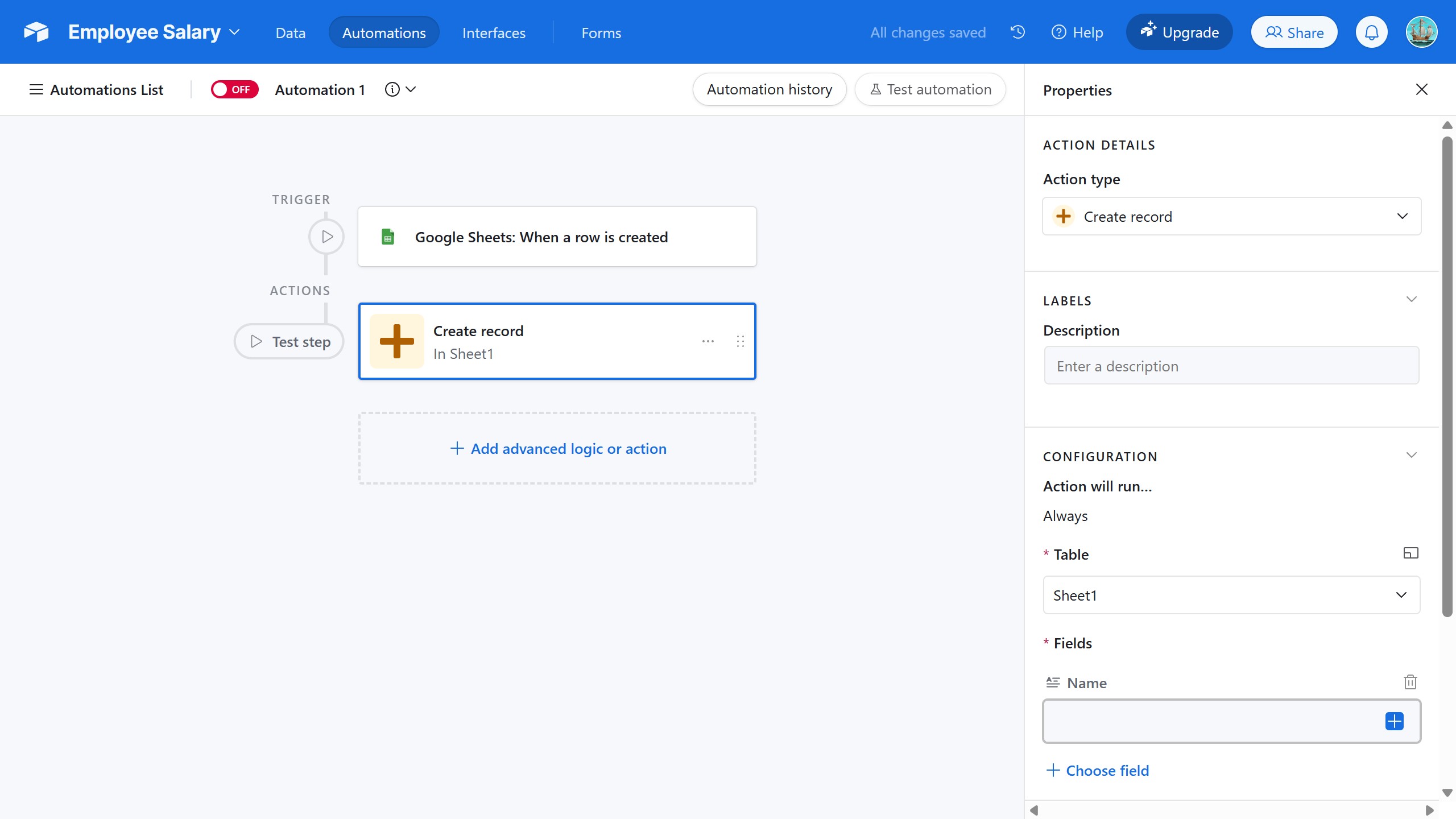The width and height of the screenshot is (1456, 819).
Task: Click the automation info icon
Action: (392, 89)
